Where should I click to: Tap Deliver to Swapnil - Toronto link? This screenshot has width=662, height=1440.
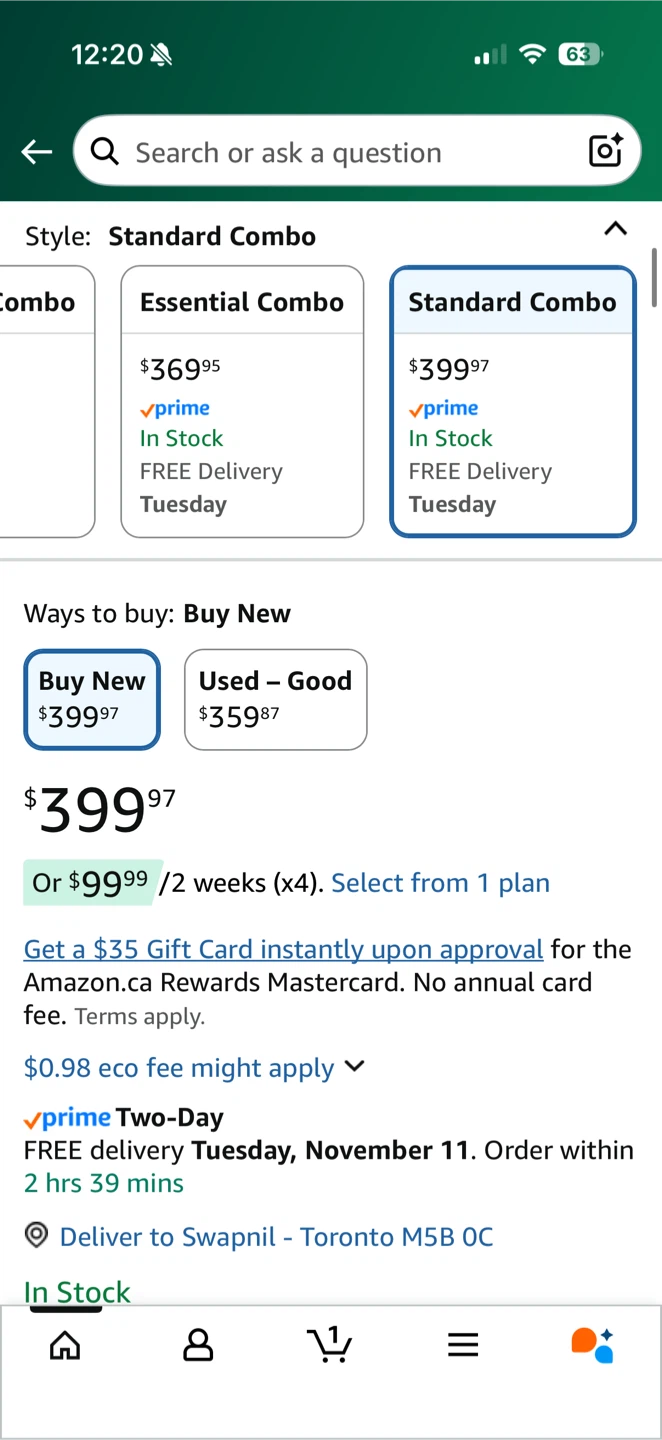[276, 1237]
